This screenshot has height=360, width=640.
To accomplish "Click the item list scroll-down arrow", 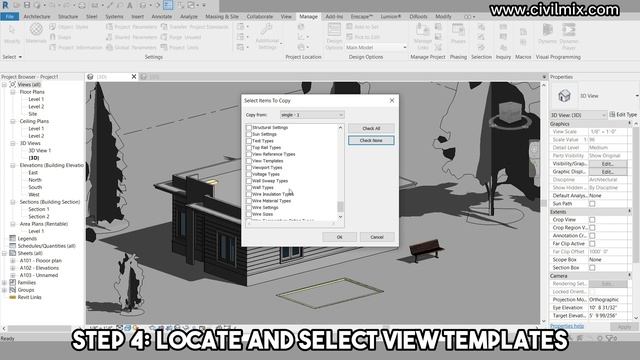I will (340, 217).
